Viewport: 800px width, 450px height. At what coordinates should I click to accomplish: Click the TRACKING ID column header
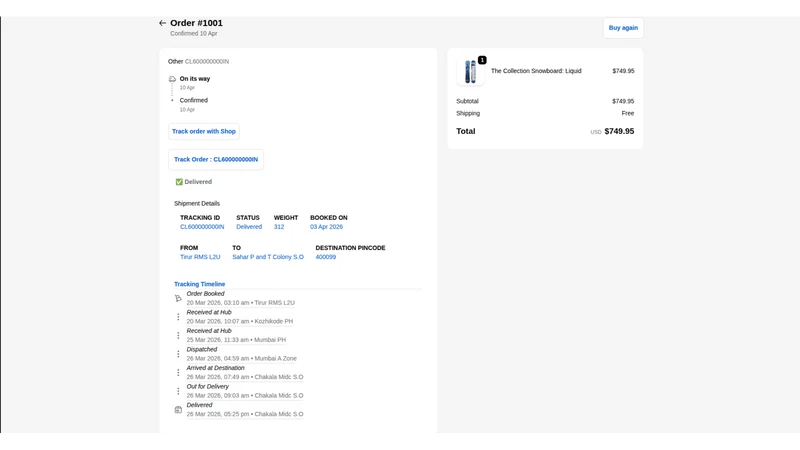(200, 218)
